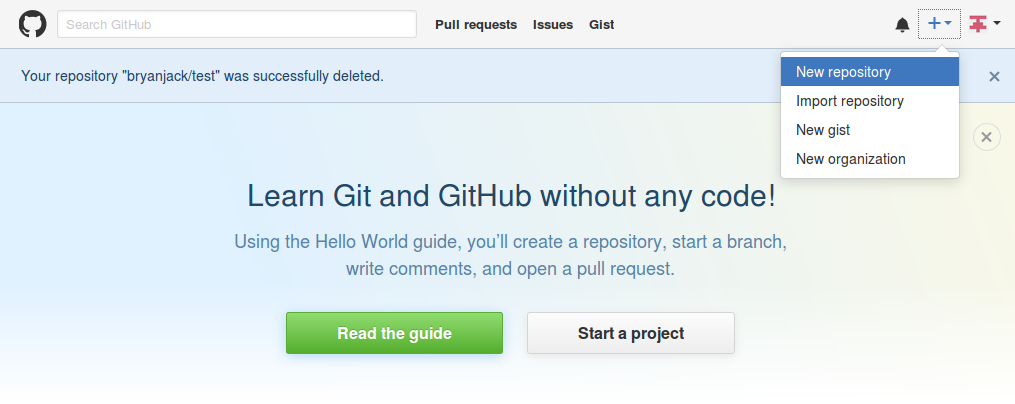The image size is (1015, 404).
Task: Open Gist from the header
Action: [x=601, y=25]
